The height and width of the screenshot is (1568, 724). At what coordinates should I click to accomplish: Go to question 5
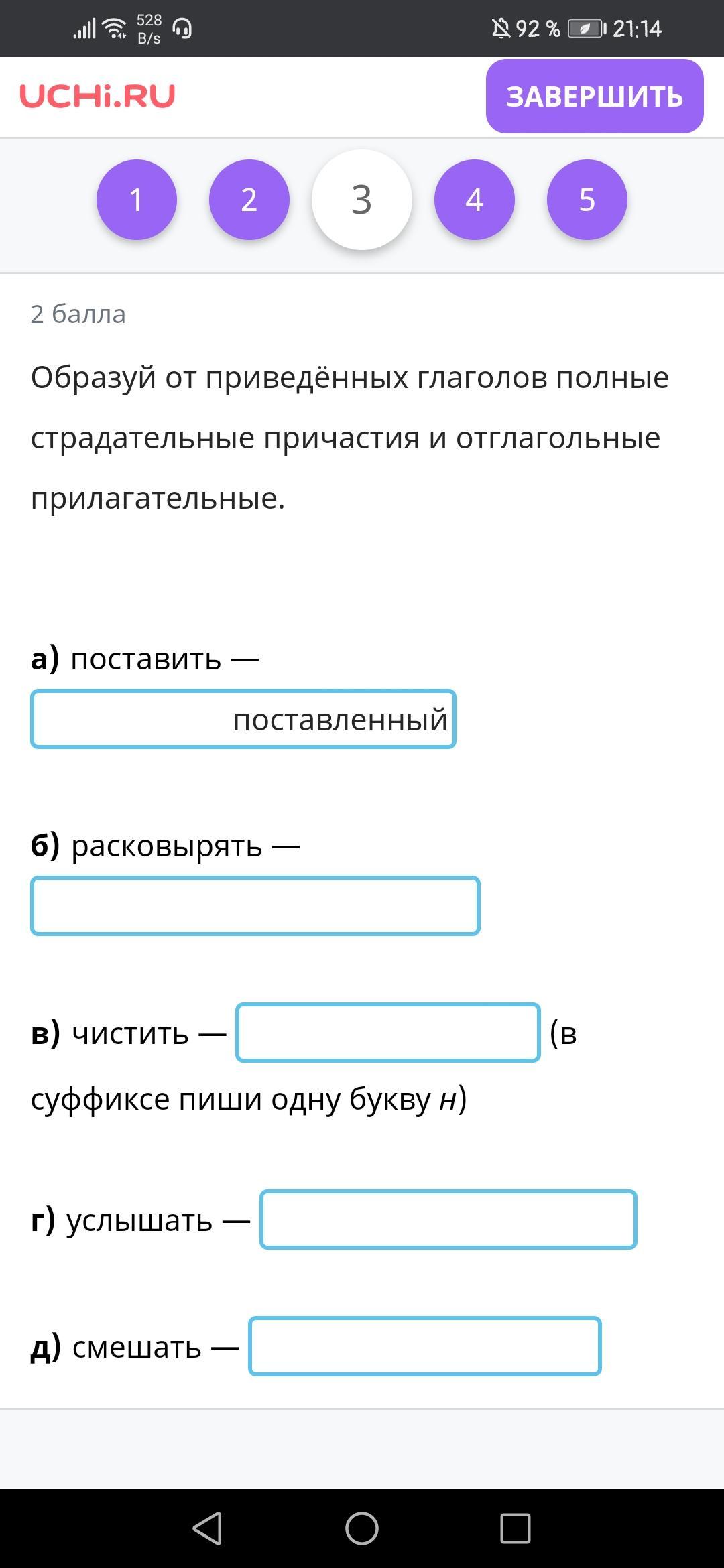tap(587, 200)
